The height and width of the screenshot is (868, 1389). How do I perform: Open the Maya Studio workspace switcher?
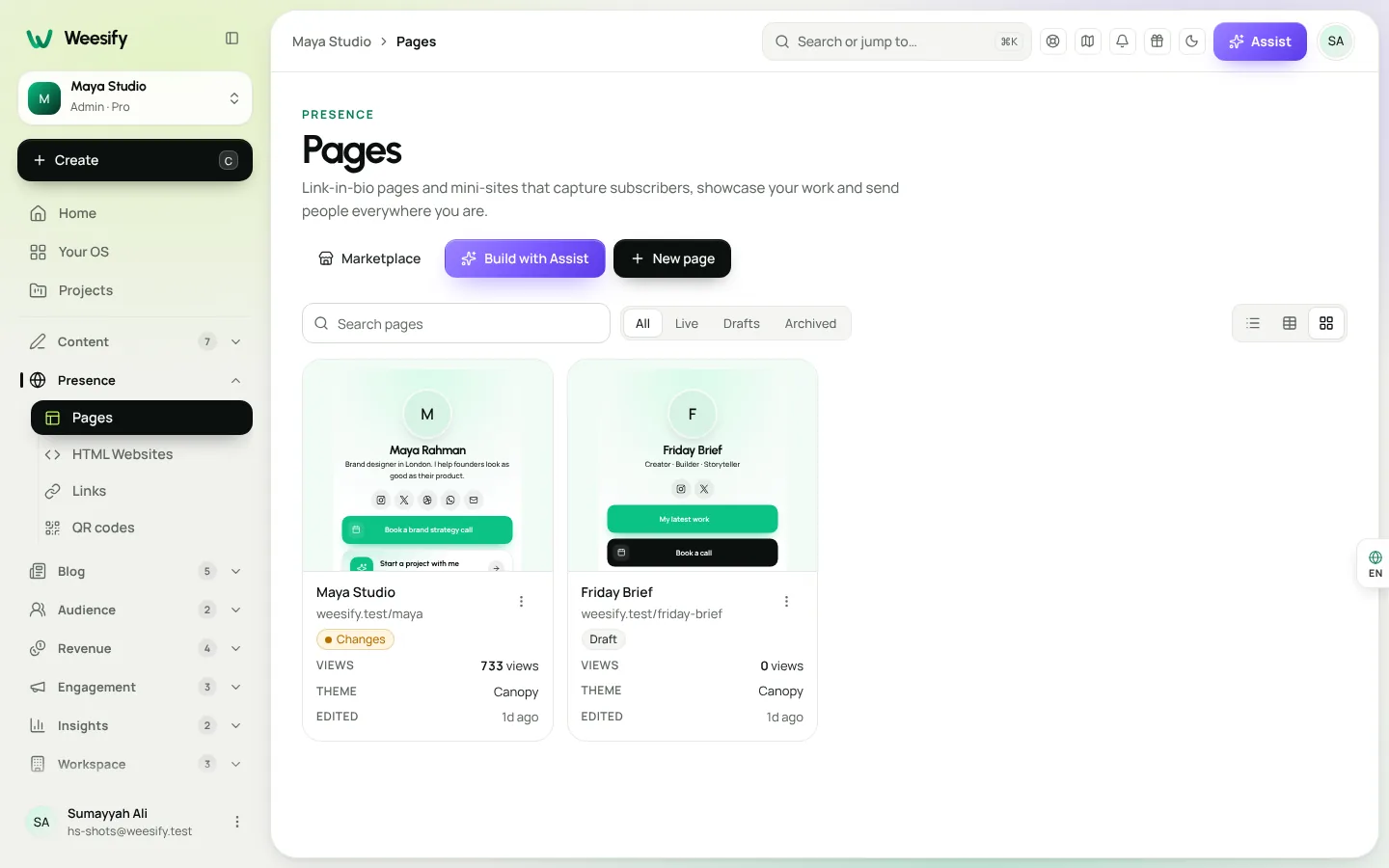(x=135, y=98)
